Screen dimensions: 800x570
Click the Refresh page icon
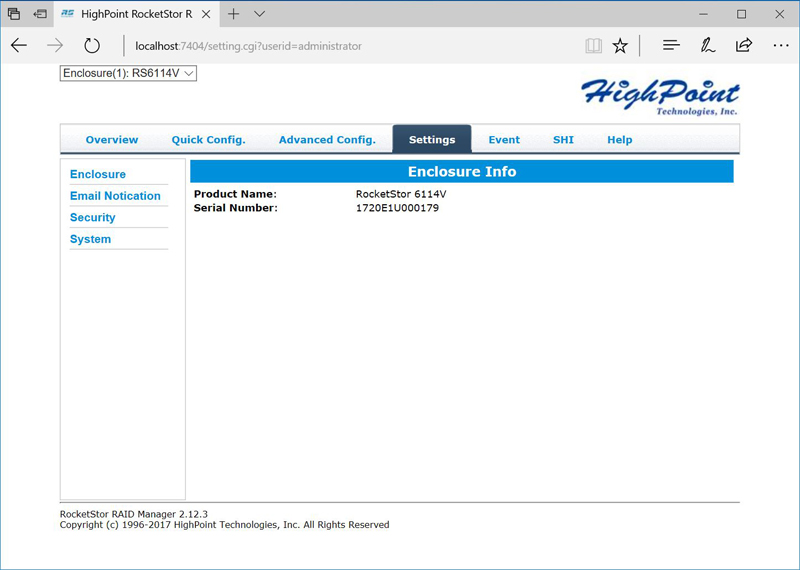point(92,46)
